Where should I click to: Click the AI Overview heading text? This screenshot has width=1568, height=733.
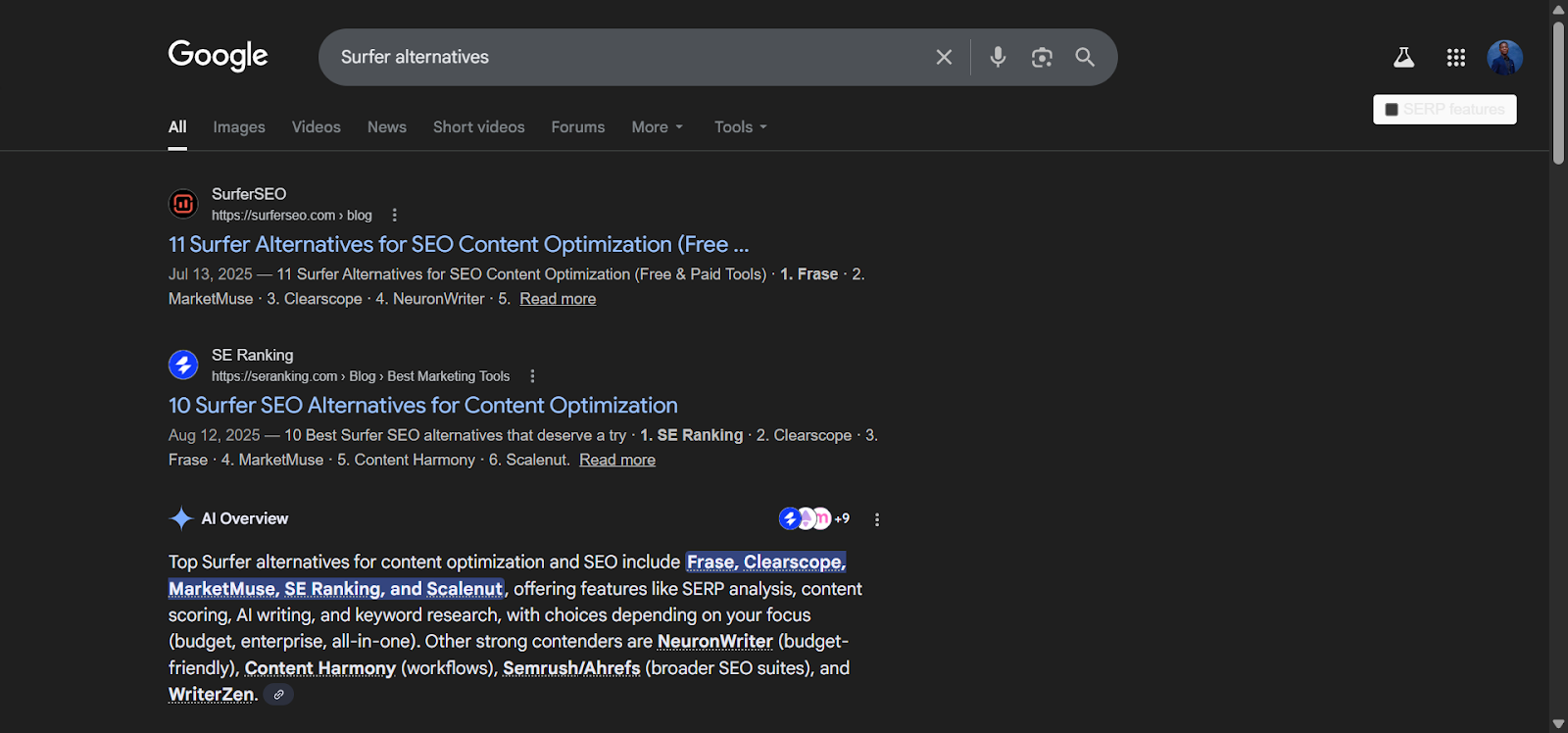click(245, 518)
